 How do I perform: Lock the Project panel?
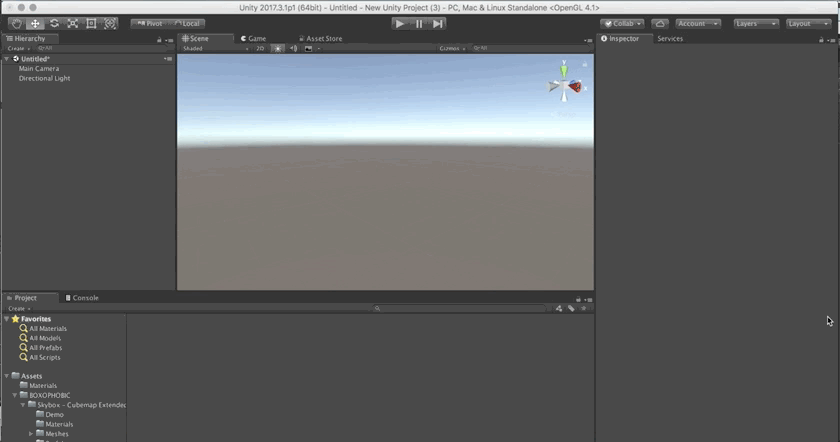(578, 299)
